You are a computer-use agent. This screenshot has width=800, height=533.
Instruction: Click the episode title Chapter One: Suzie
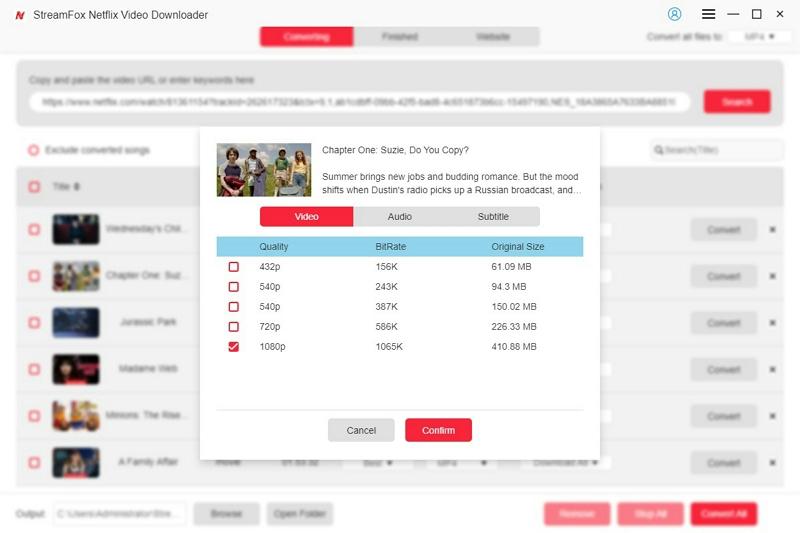click(x=395, y=150)
